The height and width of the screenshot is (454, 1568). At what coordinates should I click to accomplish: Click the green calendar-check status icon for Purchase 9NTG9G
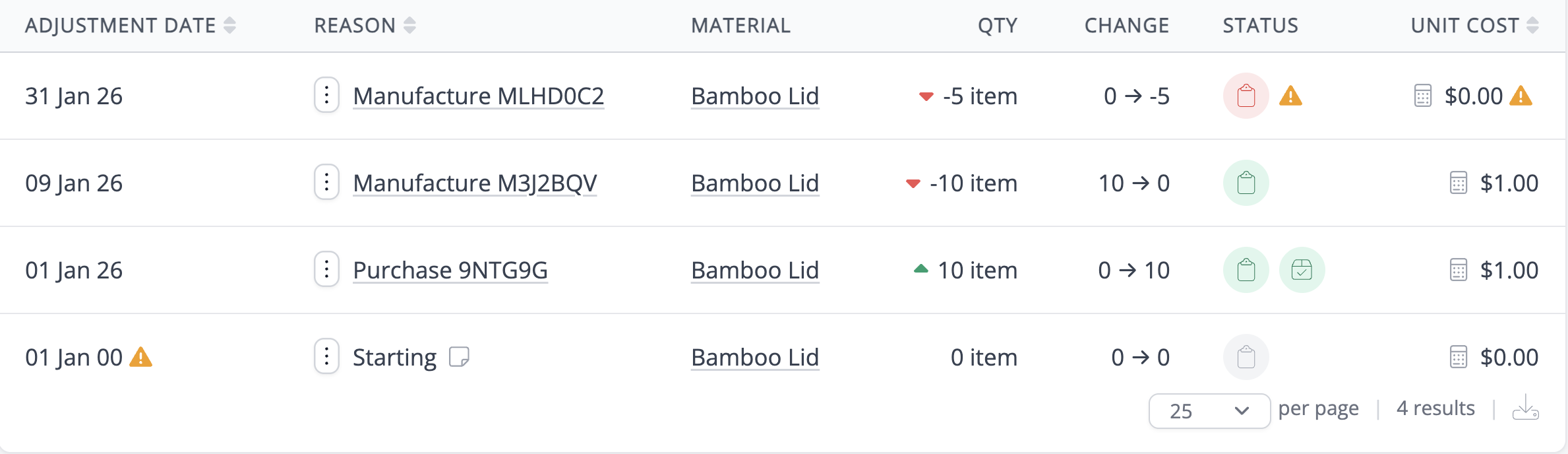pyautogui.click(x=1302, y=270)
